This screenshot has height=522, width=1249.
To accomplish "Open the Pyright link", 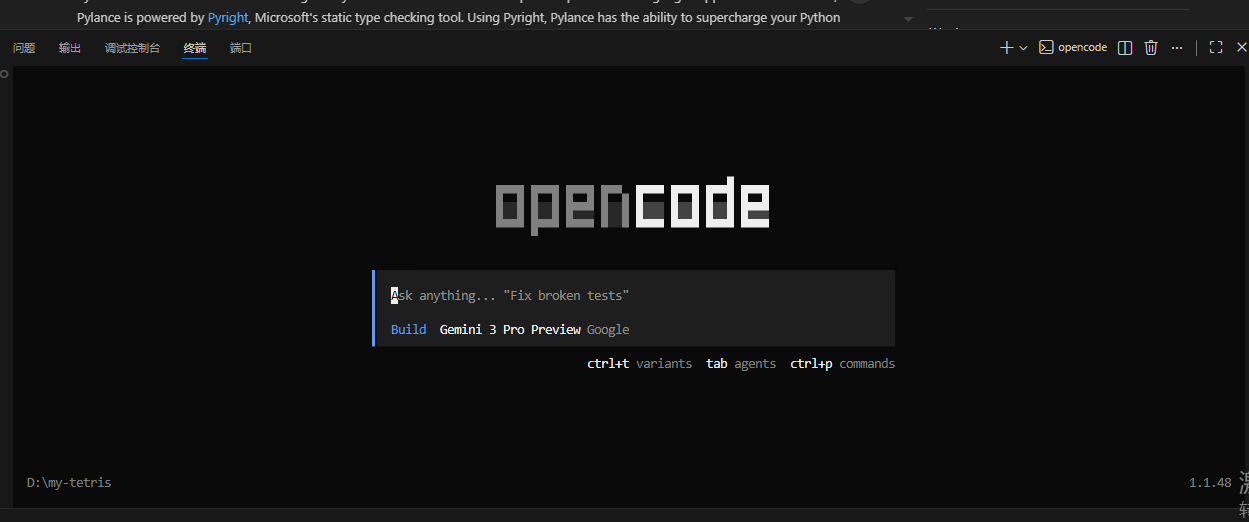I will (x=228, y=17).
